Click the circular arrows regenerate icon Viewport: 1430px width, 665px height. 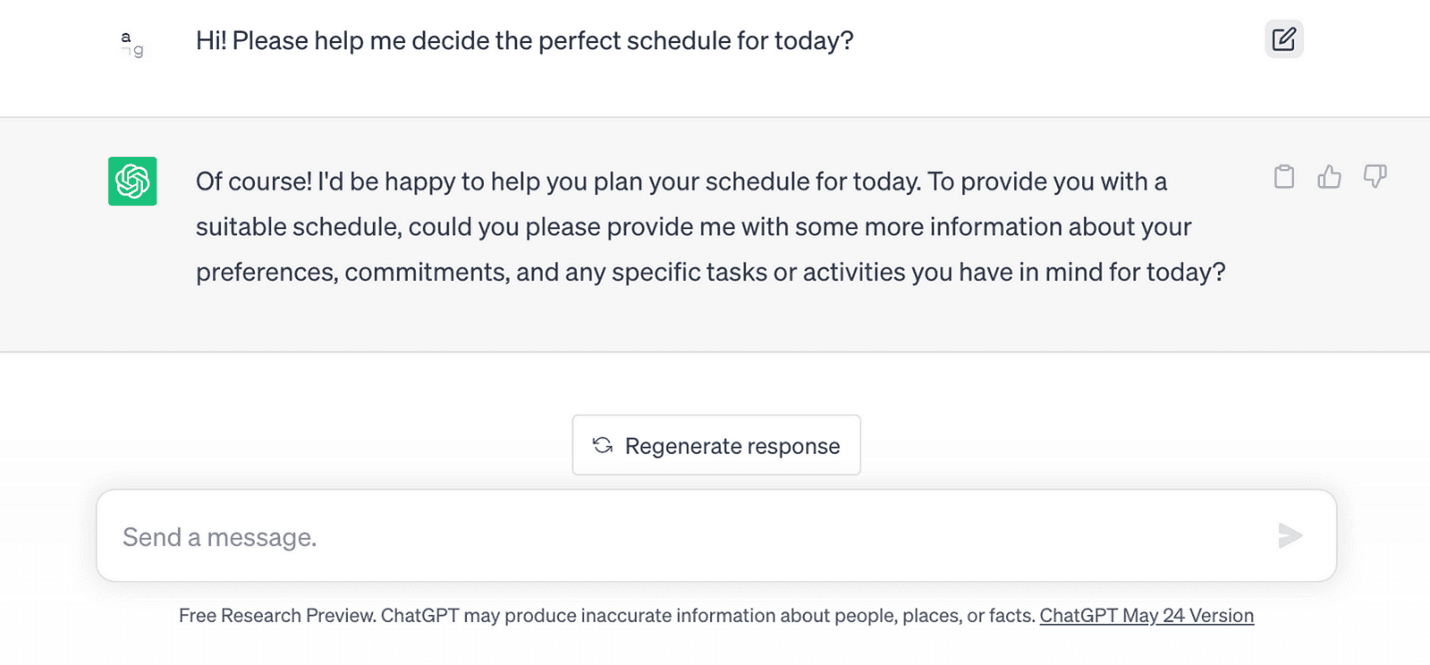(602, 446)
